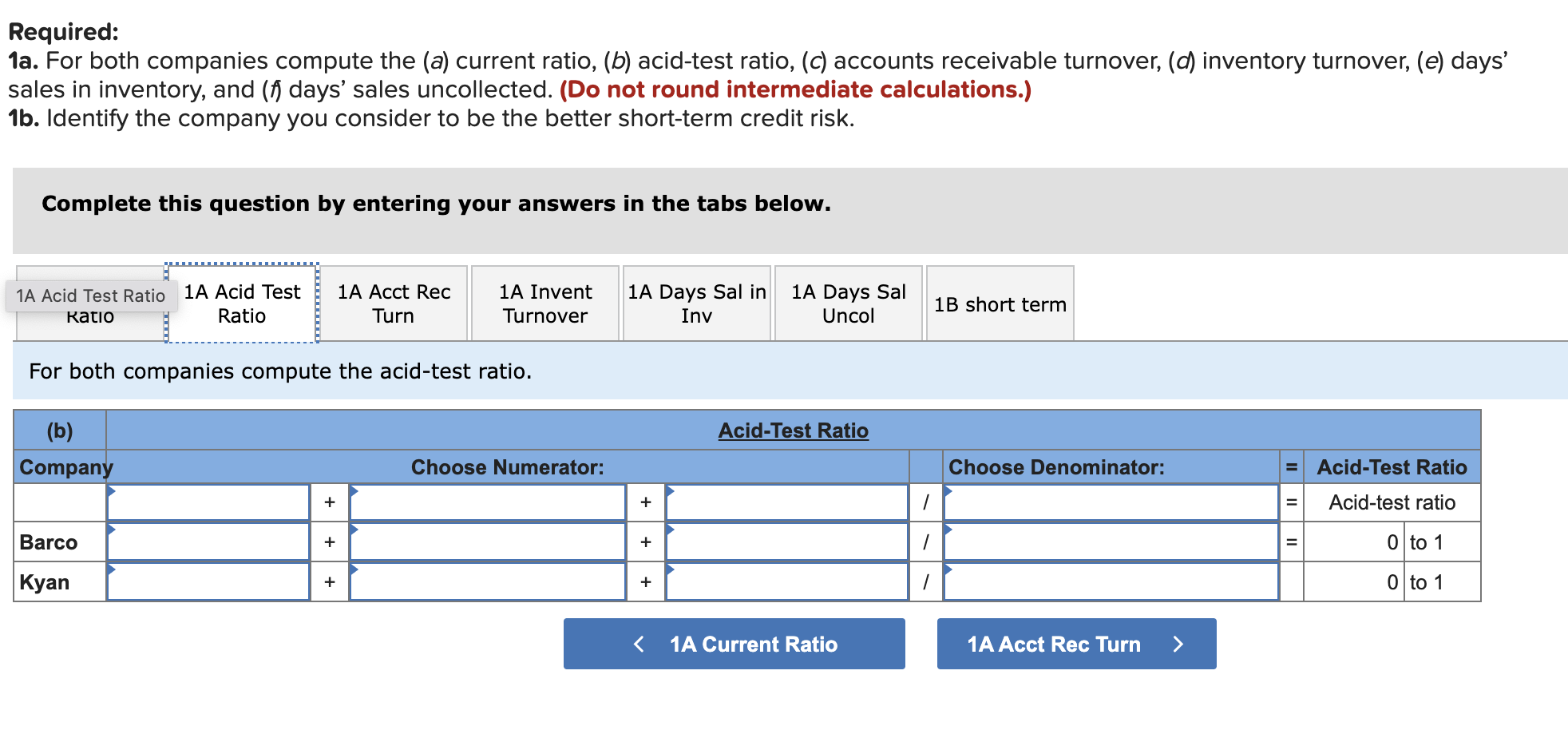
Task: Click the 1A Current Ratio navigation button
Action: point(734,644)
